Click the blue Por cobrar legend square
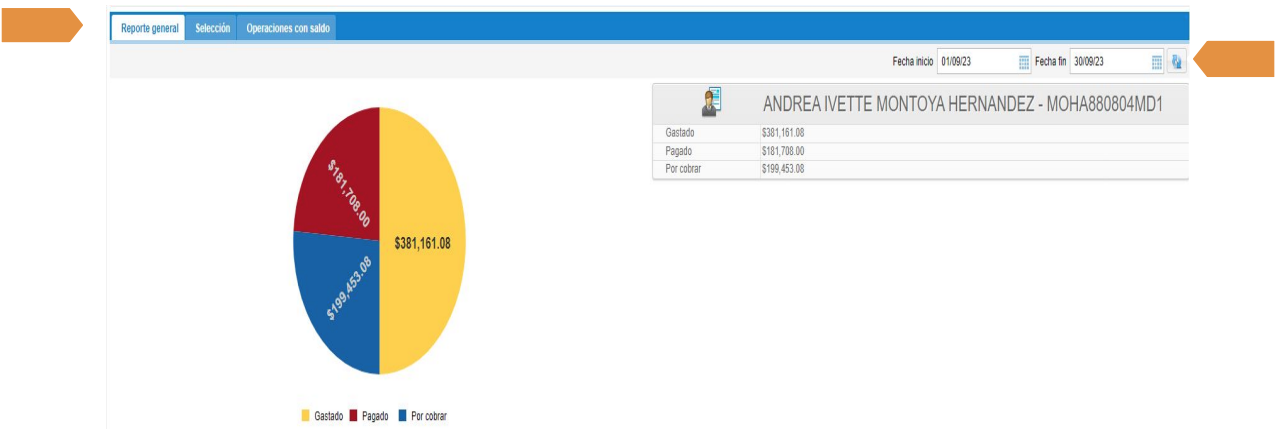 pyautogui.click(x=403, y=415)
